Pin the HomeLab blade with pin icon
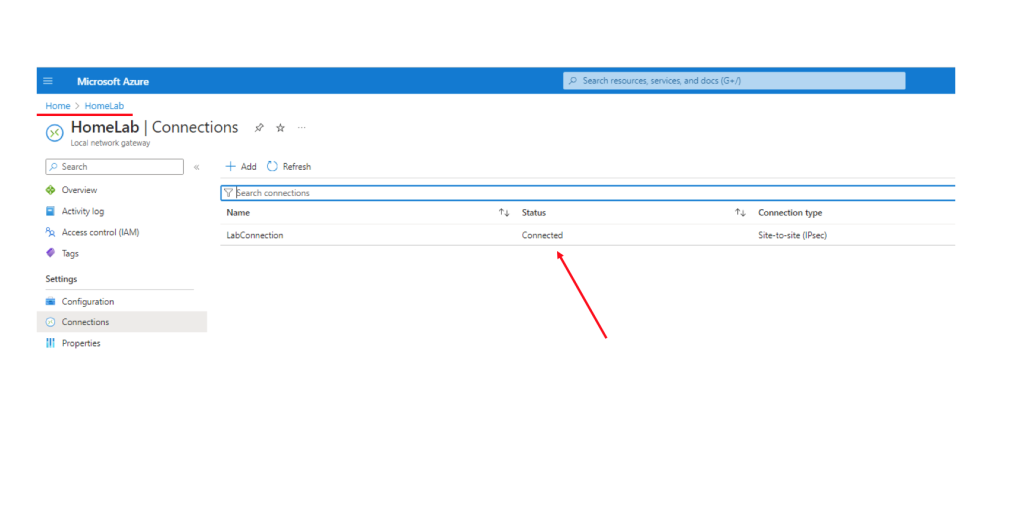 click(259, 128)
